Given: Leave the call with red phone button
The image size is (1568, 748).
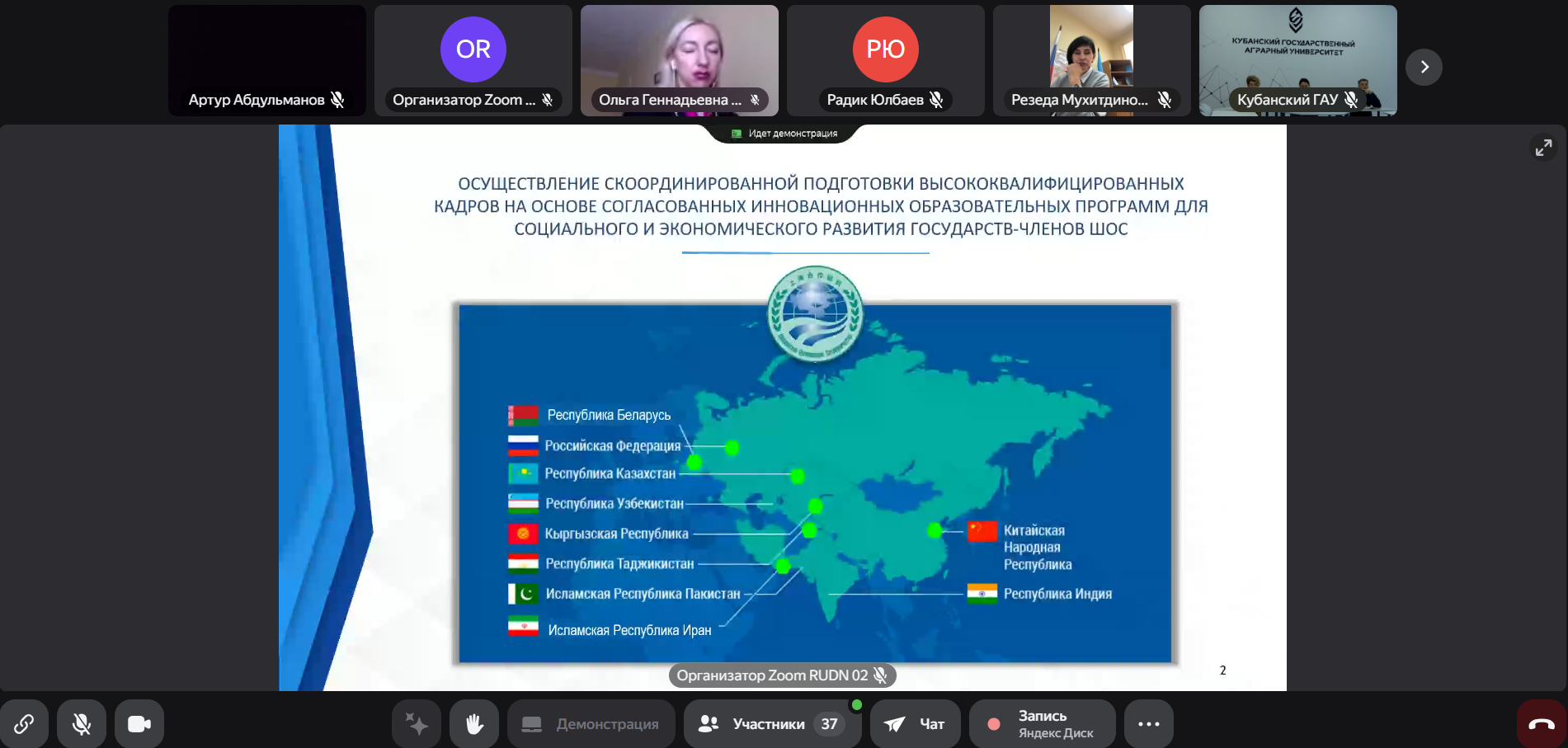Looking at the screenshot, I should click(1541, 724).
